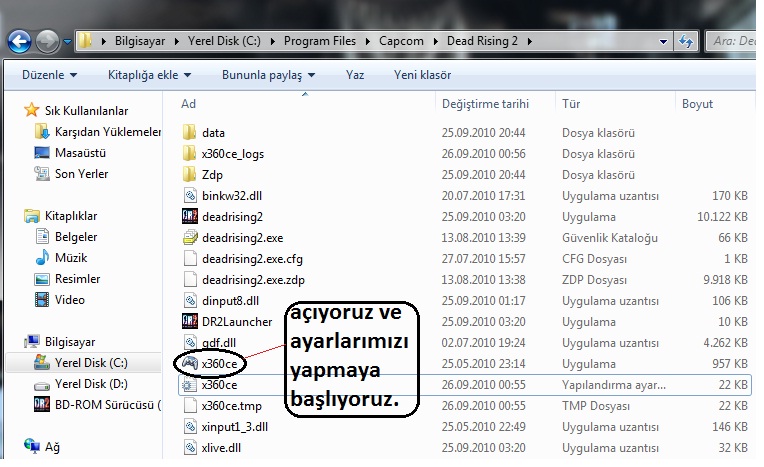
Task: Click the Güvenlik Kataloğu type text
Action: coord(610,238)
